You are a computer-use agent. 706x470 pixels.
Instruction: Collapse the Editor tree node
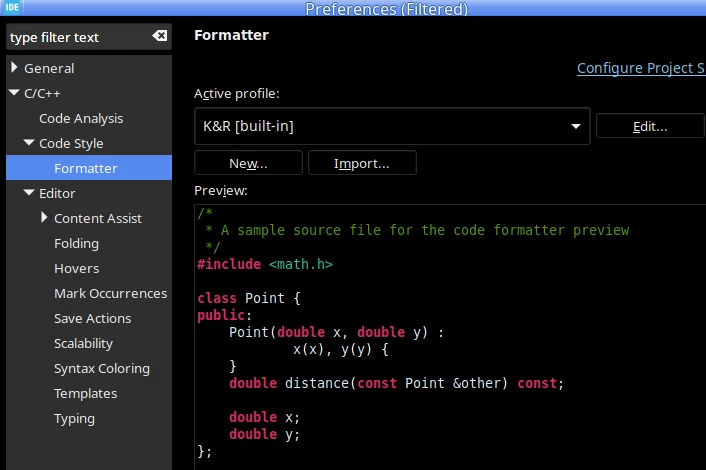tap(29, 193)
